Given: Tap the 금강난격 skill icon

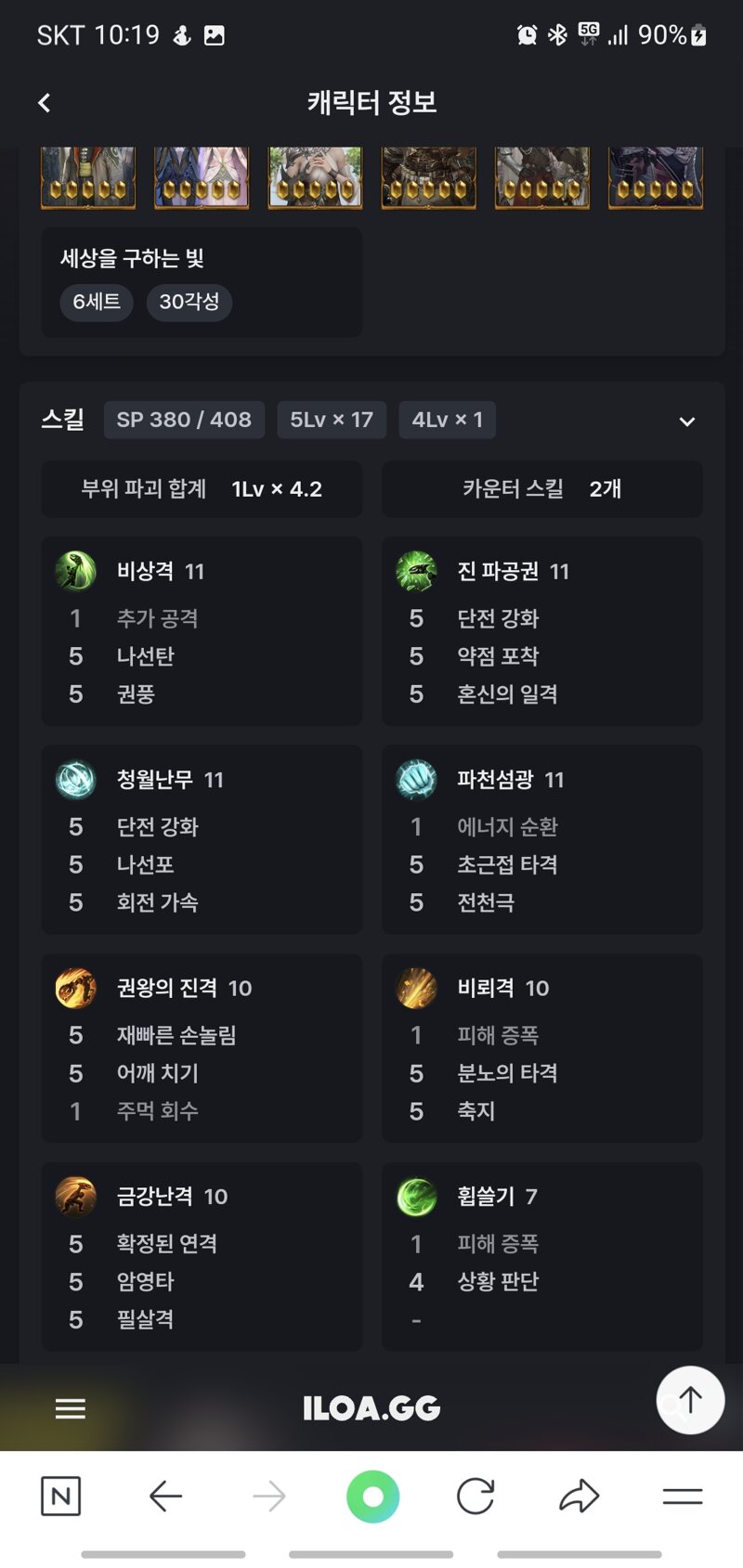Looking at the screenshot, I should point(76,1197).
